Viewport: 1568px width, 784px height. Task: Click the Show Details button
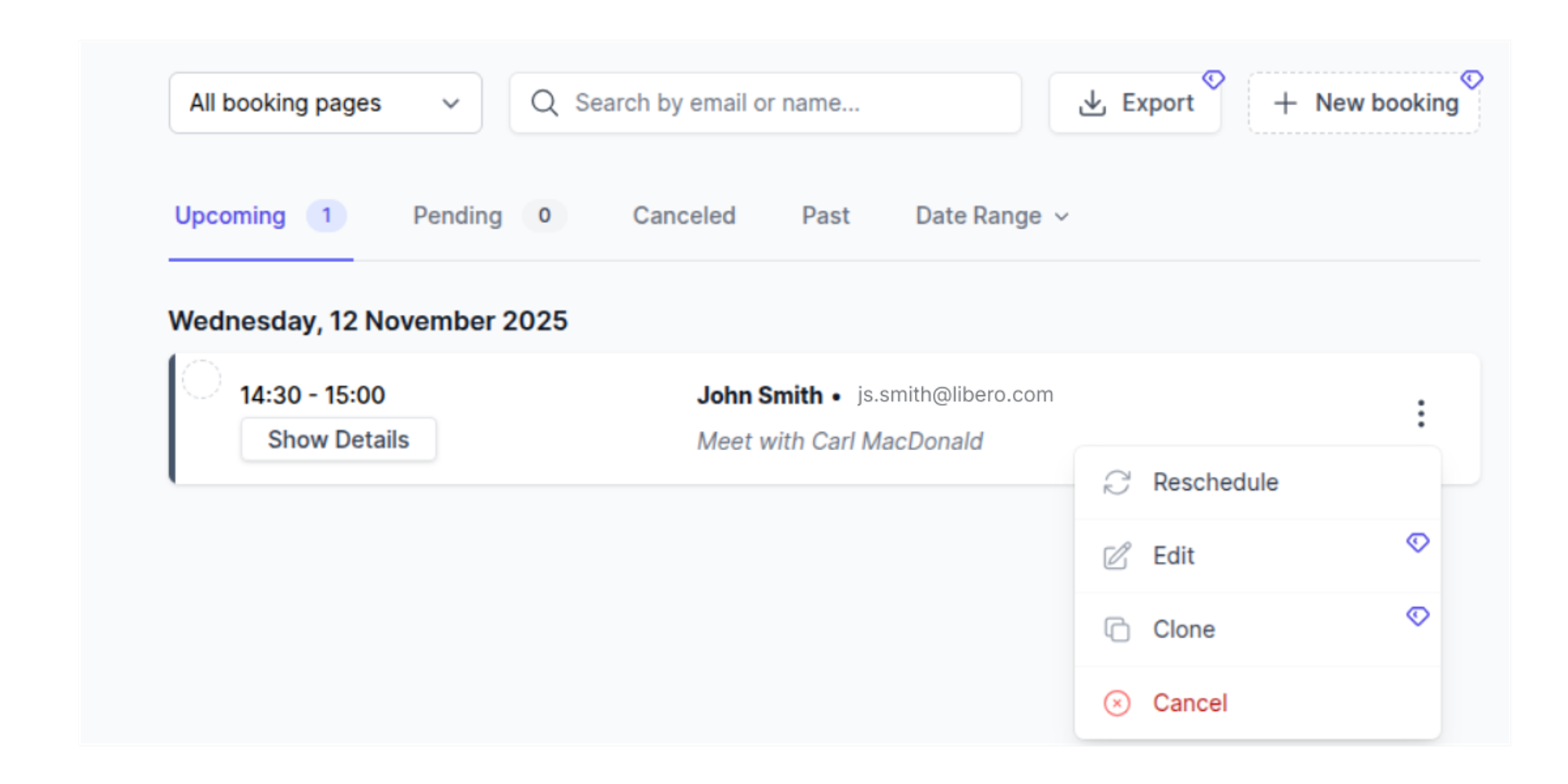338,439
